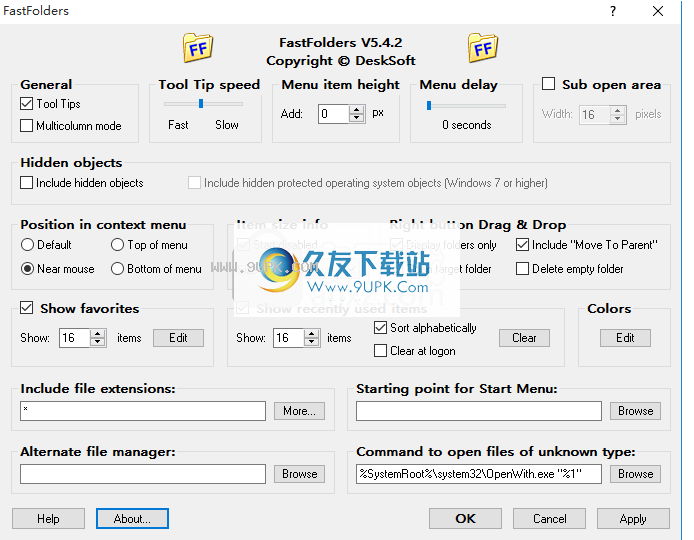The height and width of the screenshot is (540, 694).
Task: Adjust the Tool Tip speed slider
Action: pos(201,104)
